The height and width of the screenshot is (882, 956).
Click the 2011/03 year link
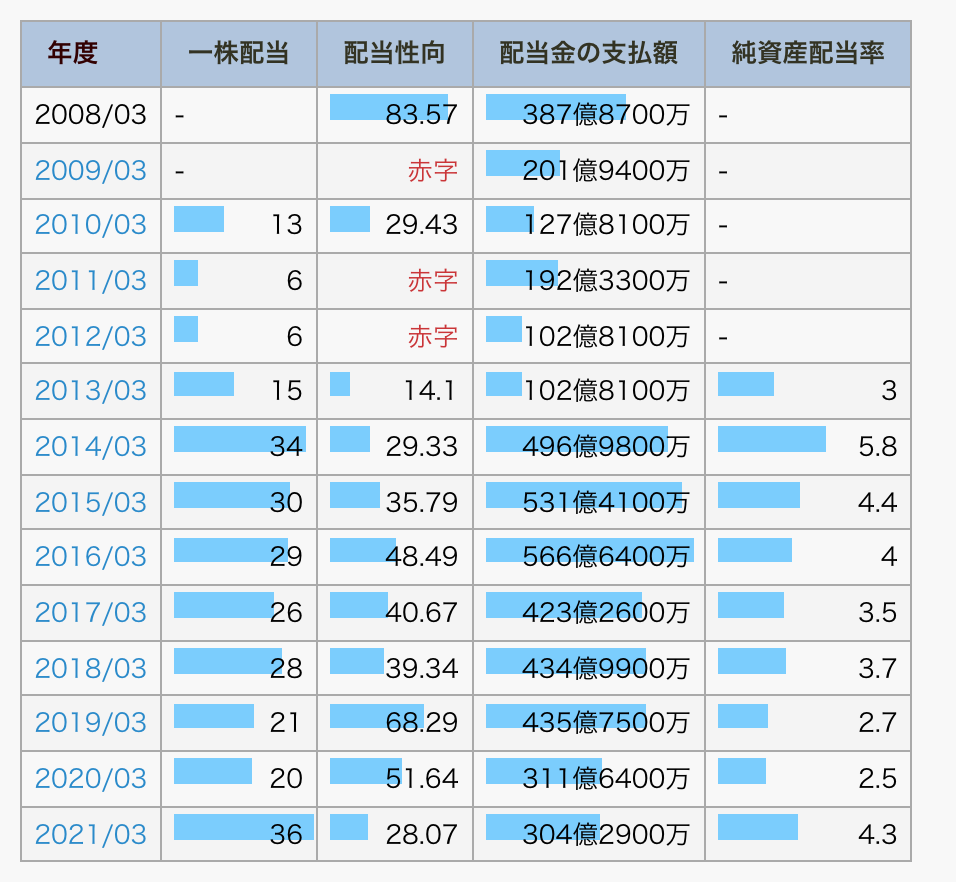point(90,281)
